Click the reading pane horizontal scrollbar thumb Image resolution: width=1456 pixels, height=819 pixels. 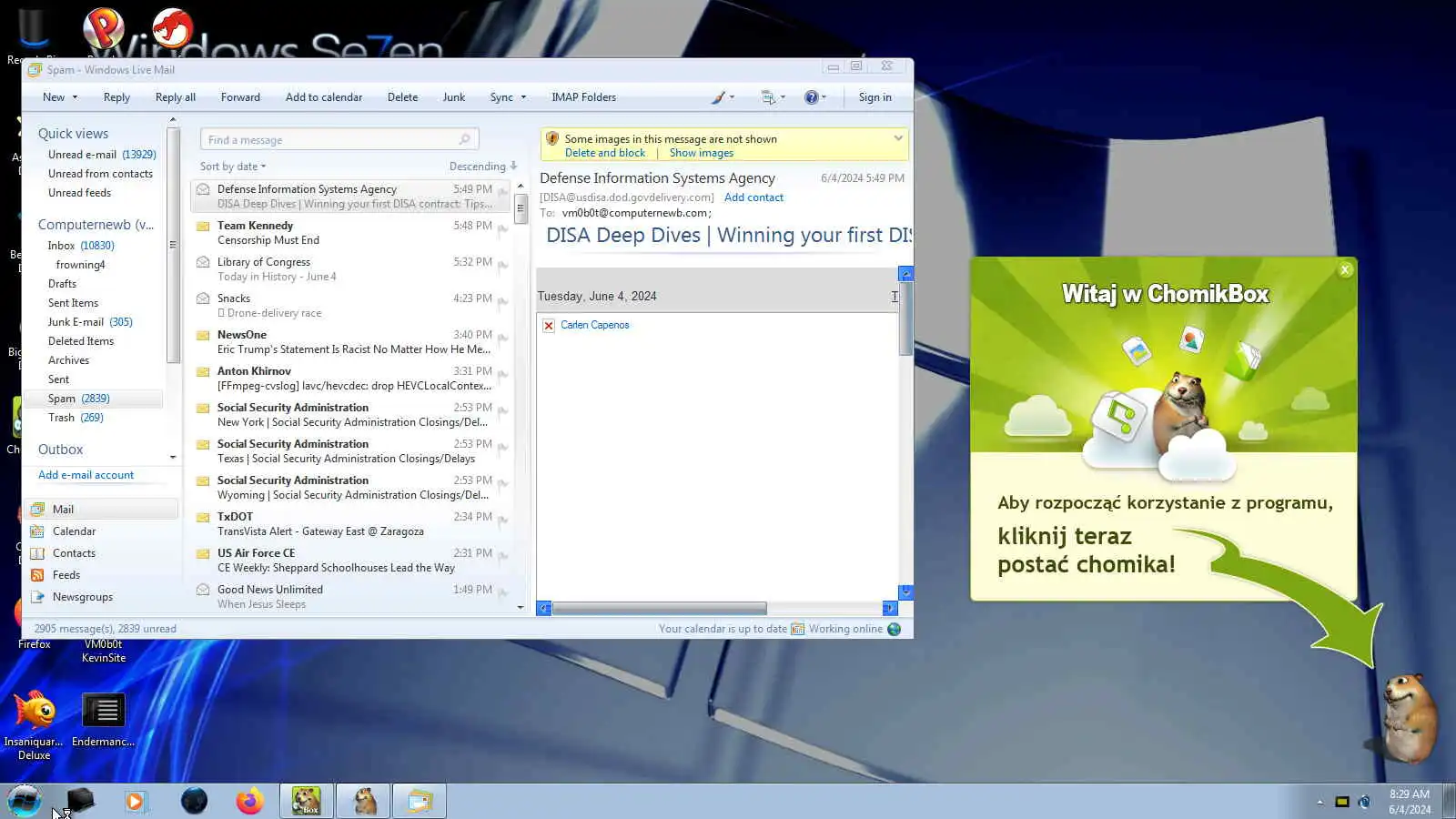(659, 608)
